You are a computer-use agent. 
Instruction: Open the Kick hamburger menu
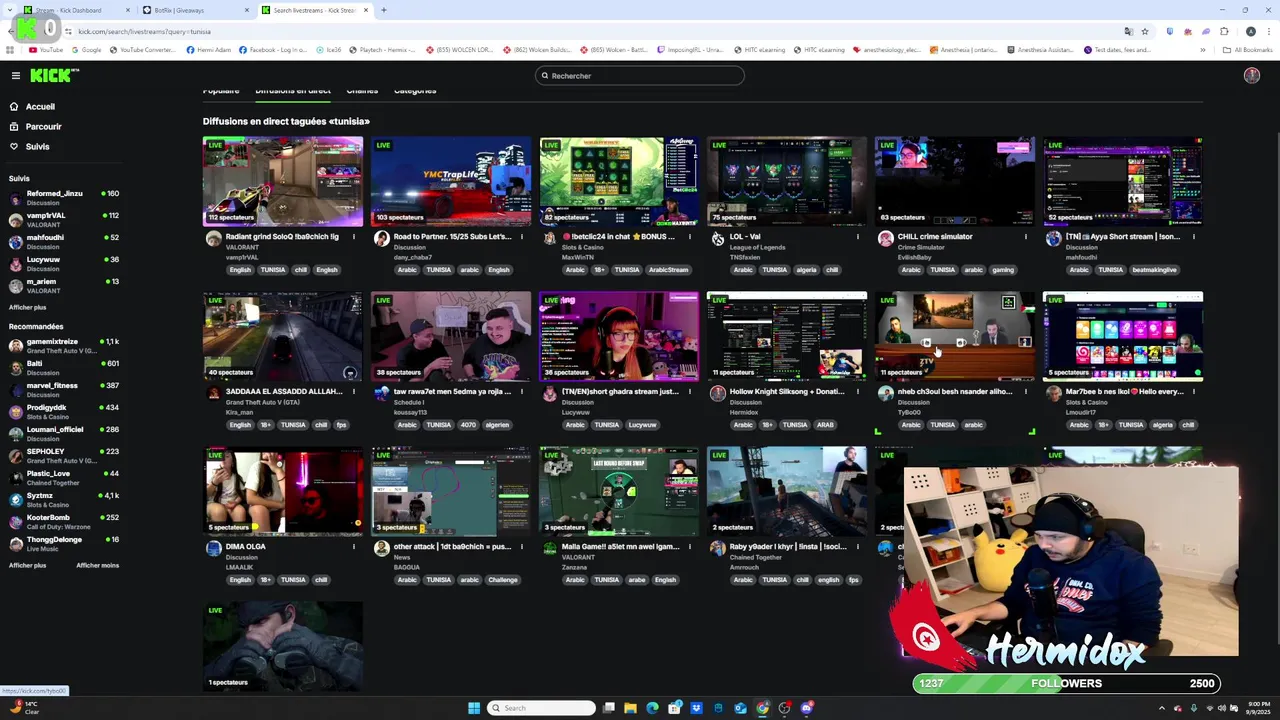point(15,76)
